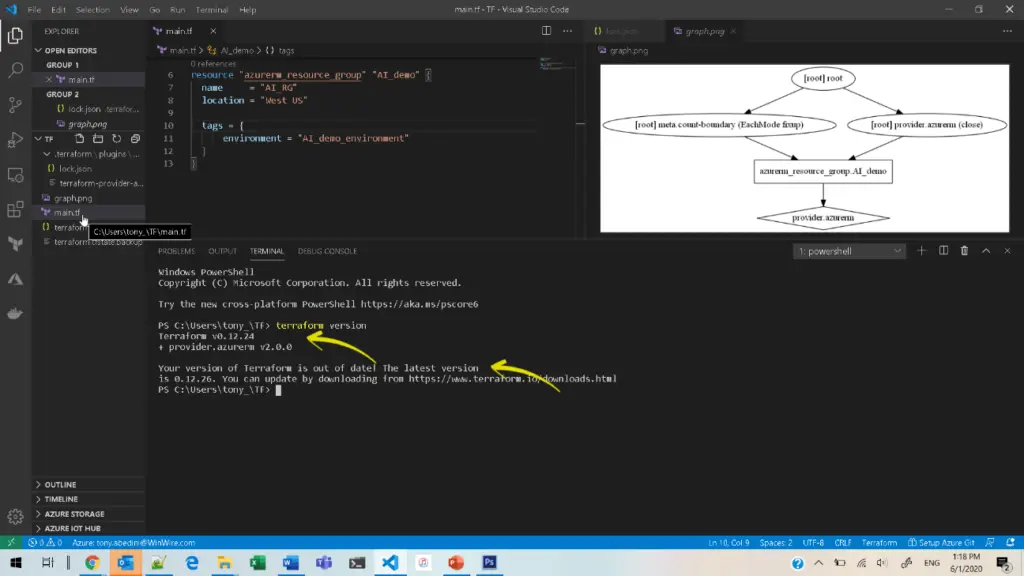The height and width of the screenshot is (576, 1024).
Task: Create new folder in TF folder
Action: click(x=98, y=138)
